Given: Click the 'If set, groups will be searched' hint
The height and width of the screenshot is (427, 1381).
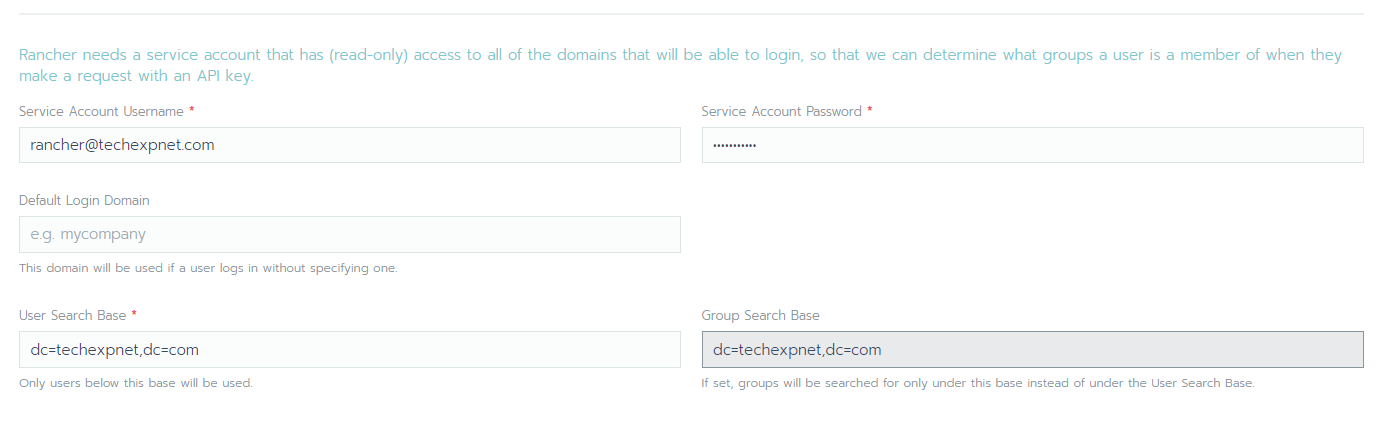Looking at the screenshot, I should pyautogui.click(x=978, y=383).
